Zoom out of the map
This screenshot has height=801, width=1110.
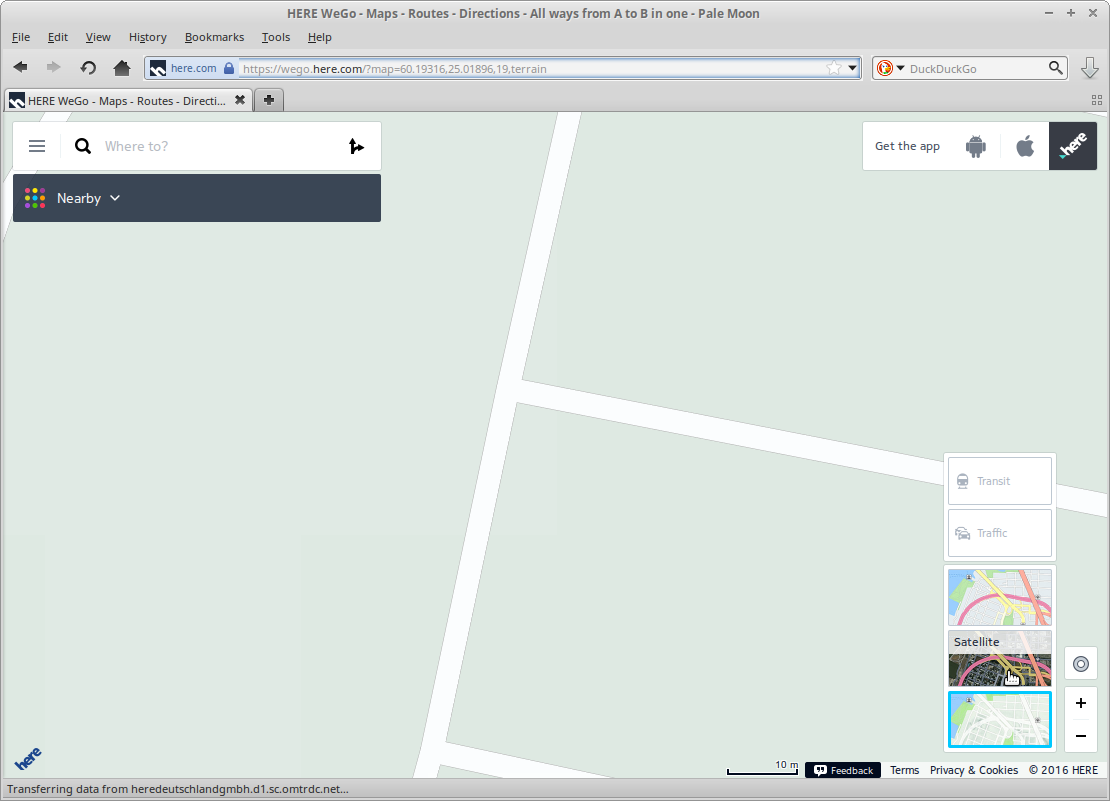(x=1081, y=736)
